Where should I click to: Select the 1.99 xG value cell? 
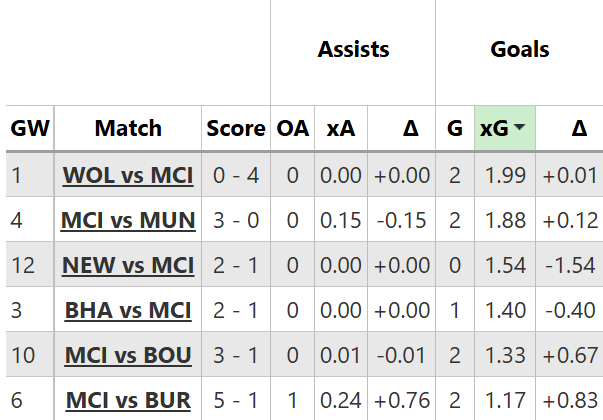click(x=505, y=175)
